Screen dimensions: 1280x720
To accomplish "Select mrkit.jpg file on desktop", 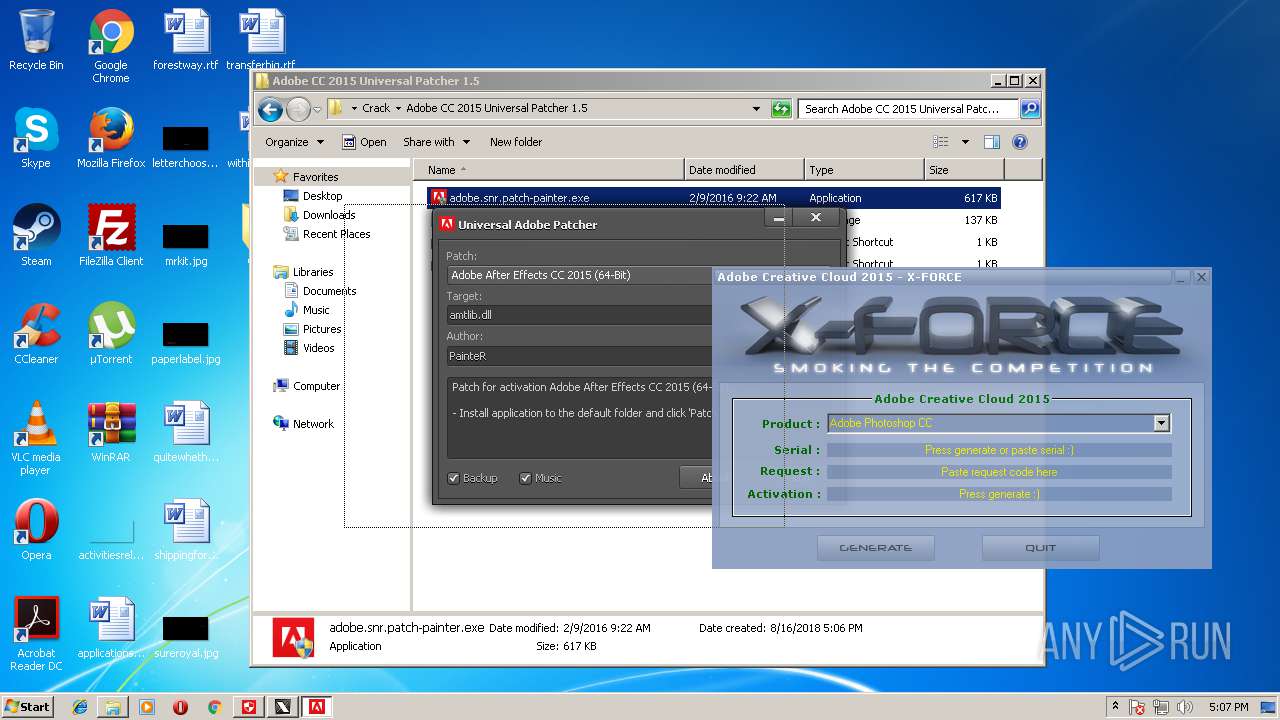I will [x=186, y=245].
